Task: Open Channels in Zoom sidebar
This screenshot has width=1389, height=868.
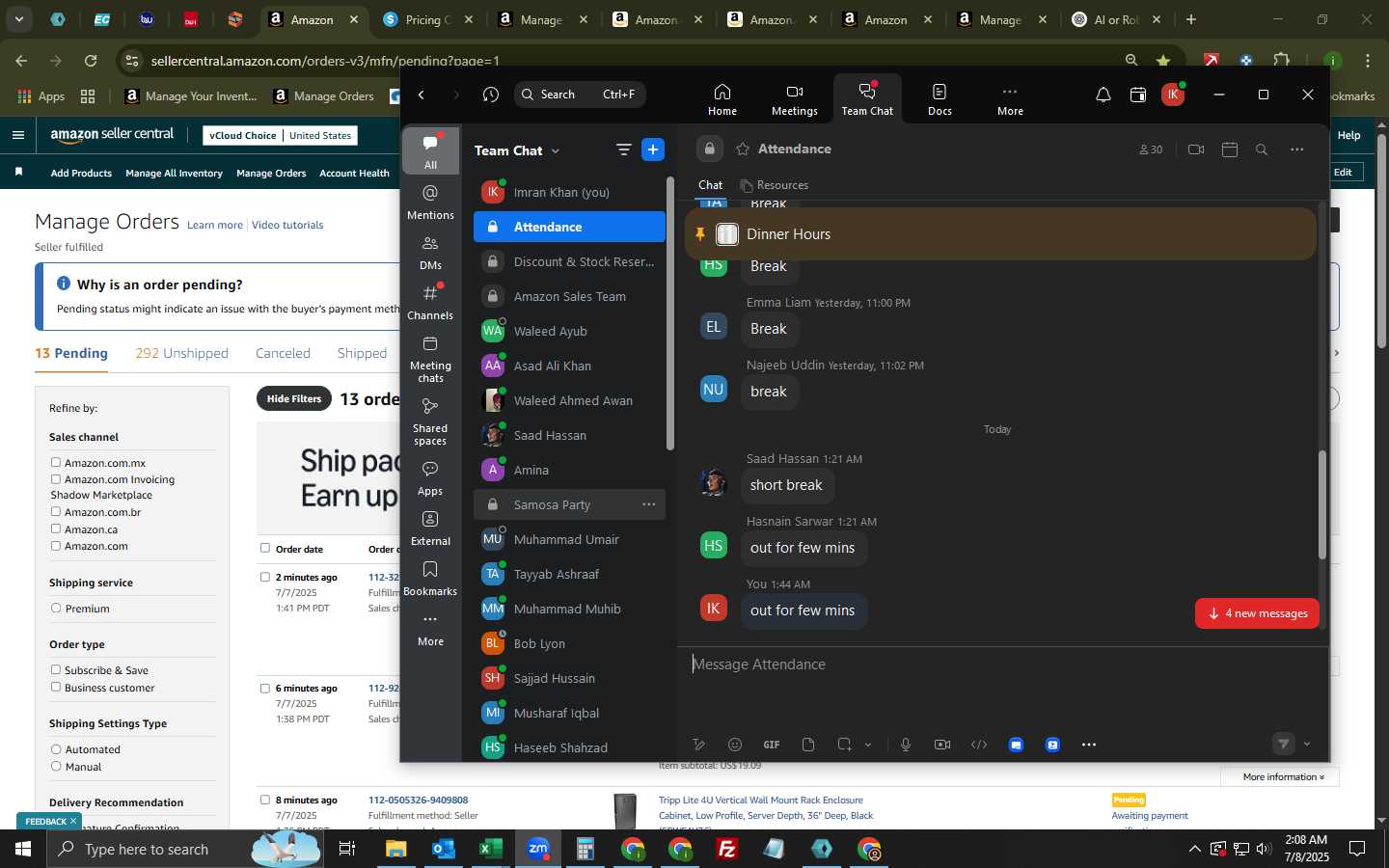Action: (x=430, y=303)
